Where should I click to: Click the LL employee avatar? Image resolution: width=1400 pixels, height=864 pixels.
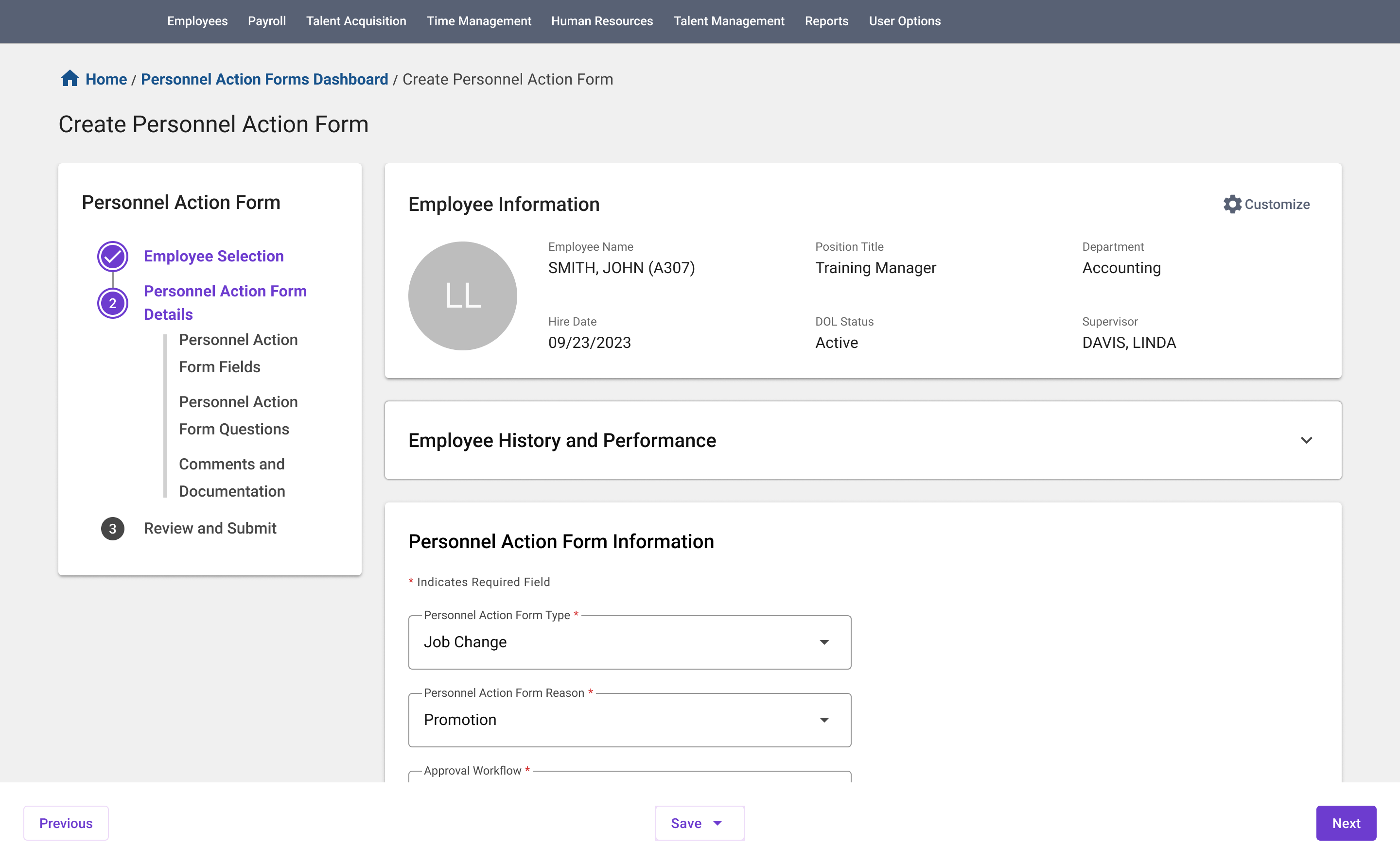tap(462, 295)
